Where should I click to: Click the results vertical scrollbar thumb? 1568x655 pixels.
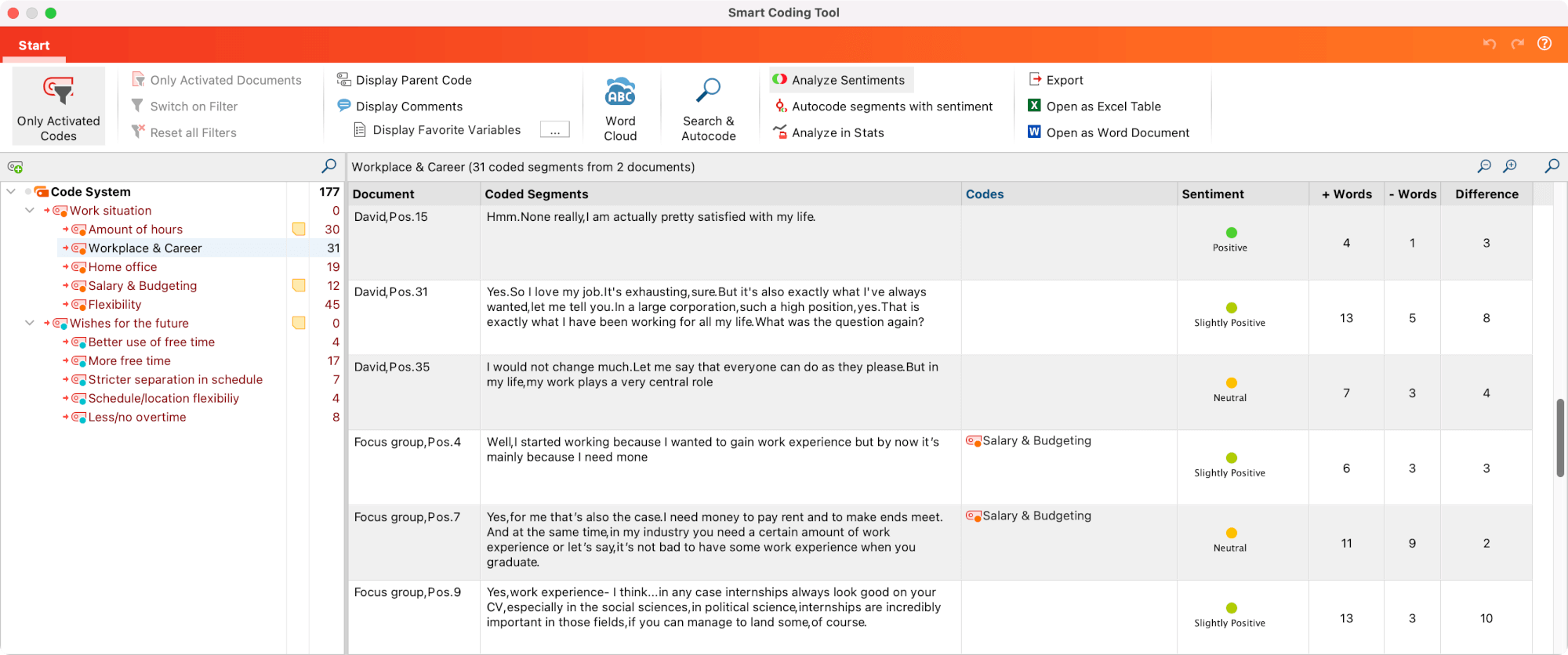point(1560,437)
